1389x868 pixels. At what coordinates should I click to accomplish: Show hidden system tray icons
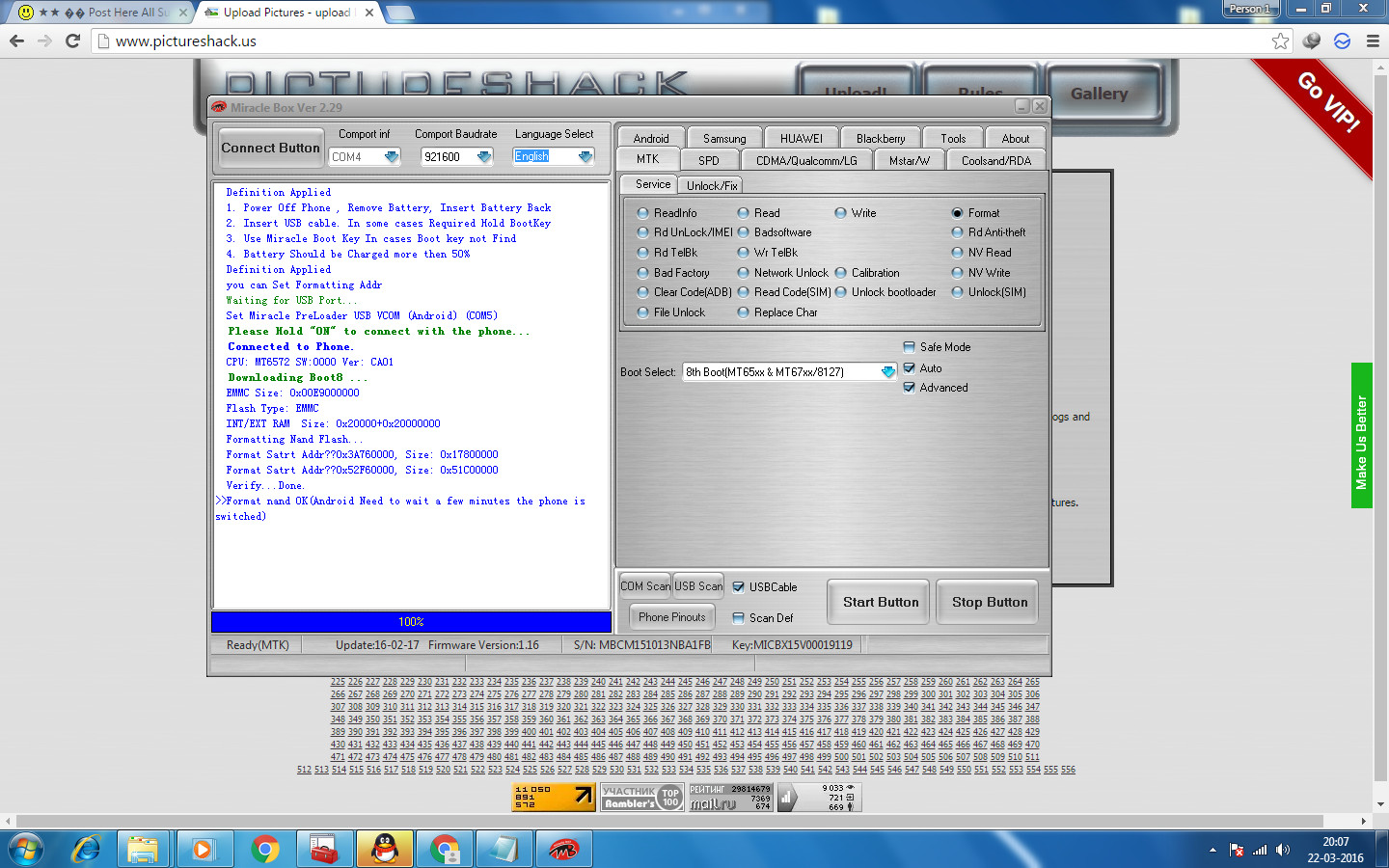pyautogui.click(x=1212, y=850)
